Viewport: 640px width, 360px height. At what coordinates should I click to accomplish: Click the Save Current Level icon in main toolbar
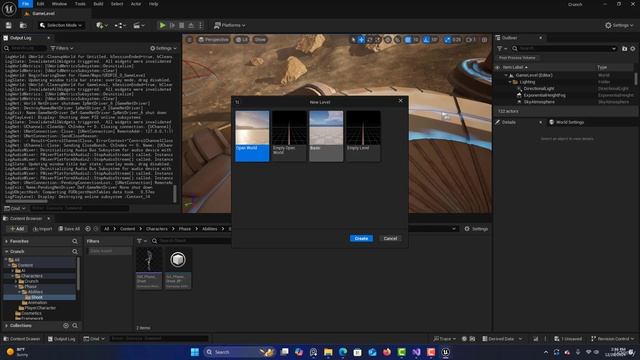coord(8,25)
